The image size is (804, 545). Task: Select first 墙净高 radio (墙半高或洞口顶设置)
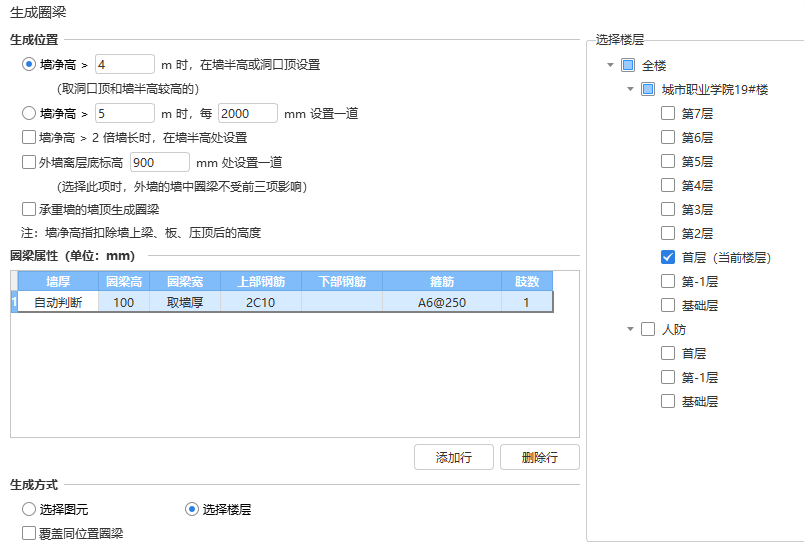pyautogui.click(x=29, y=64)
